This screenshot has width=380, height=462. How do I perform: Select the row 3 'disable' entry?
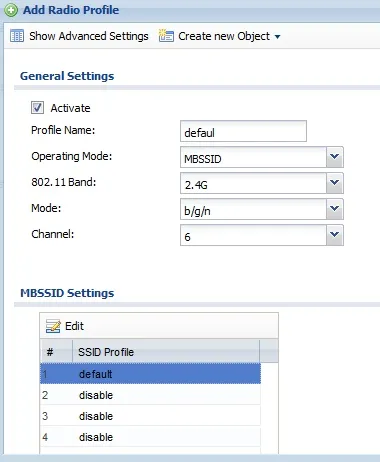pyautogui.click(x=150, y=416)
